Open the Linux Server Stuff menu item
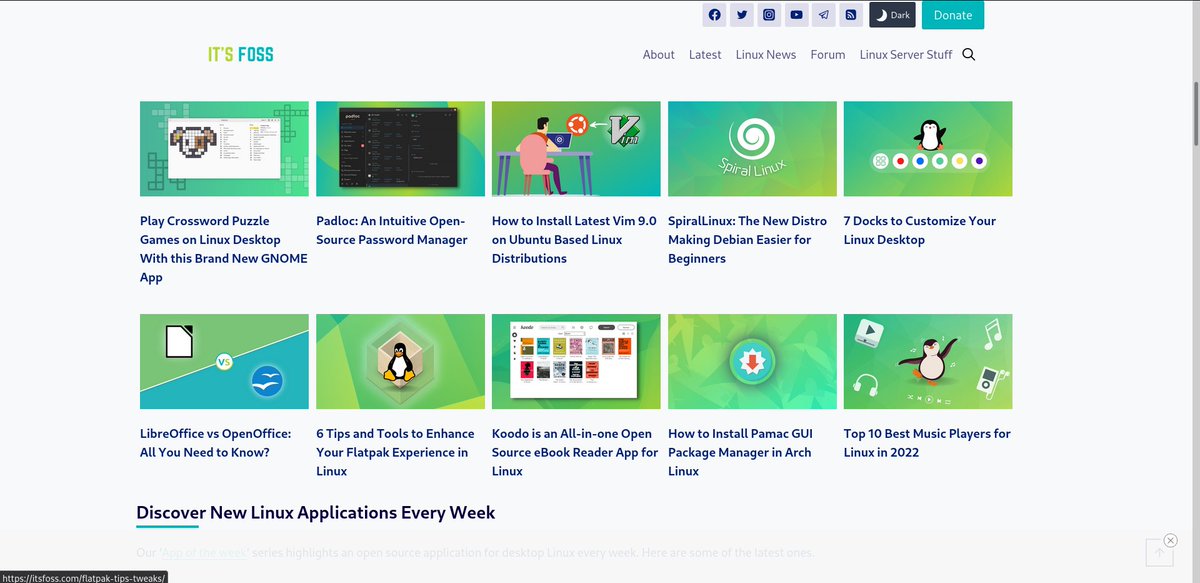The width and height of the screenshot is (1200, 583). pos(906,55)
